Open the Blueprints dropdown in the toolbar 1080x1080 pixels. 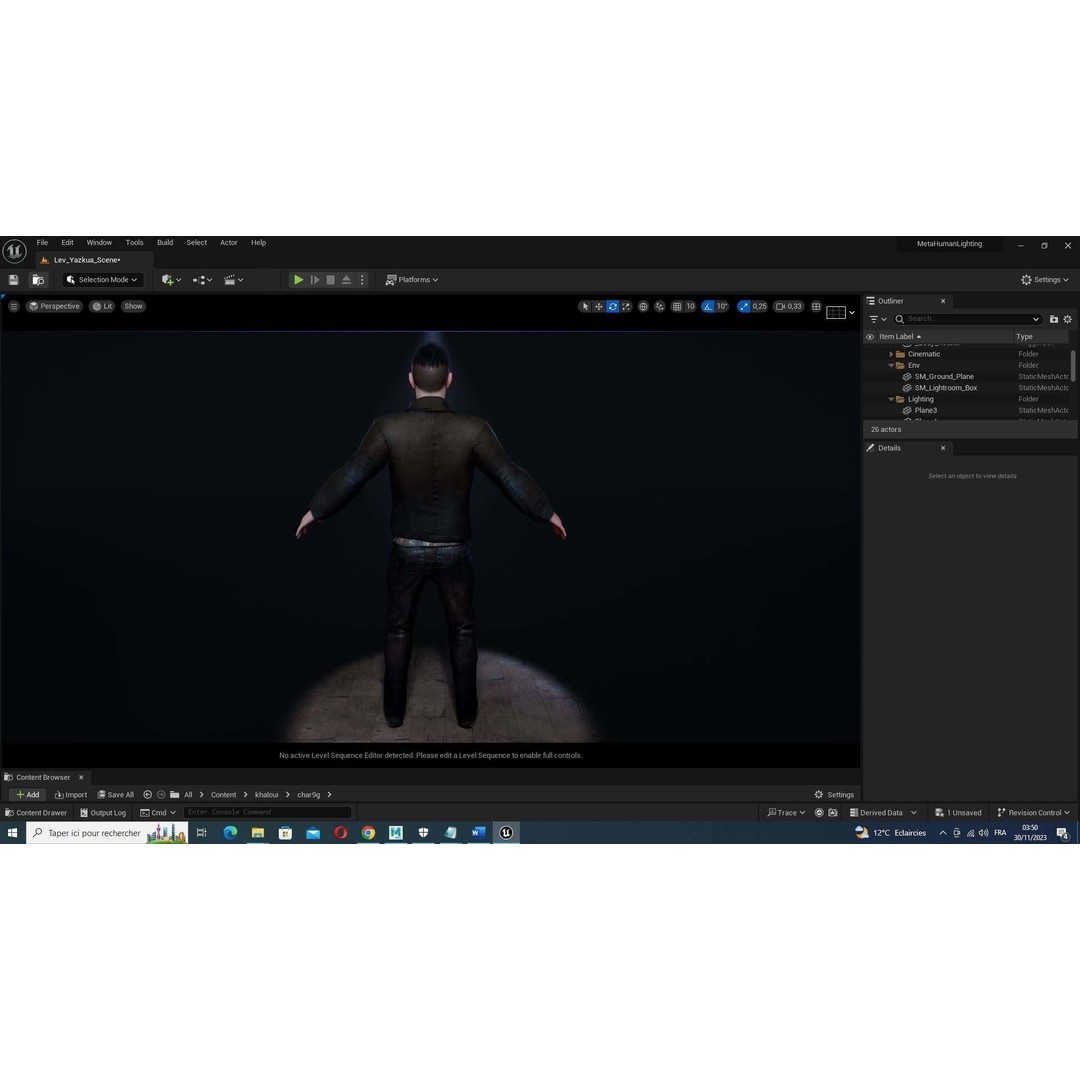[202, 280]
